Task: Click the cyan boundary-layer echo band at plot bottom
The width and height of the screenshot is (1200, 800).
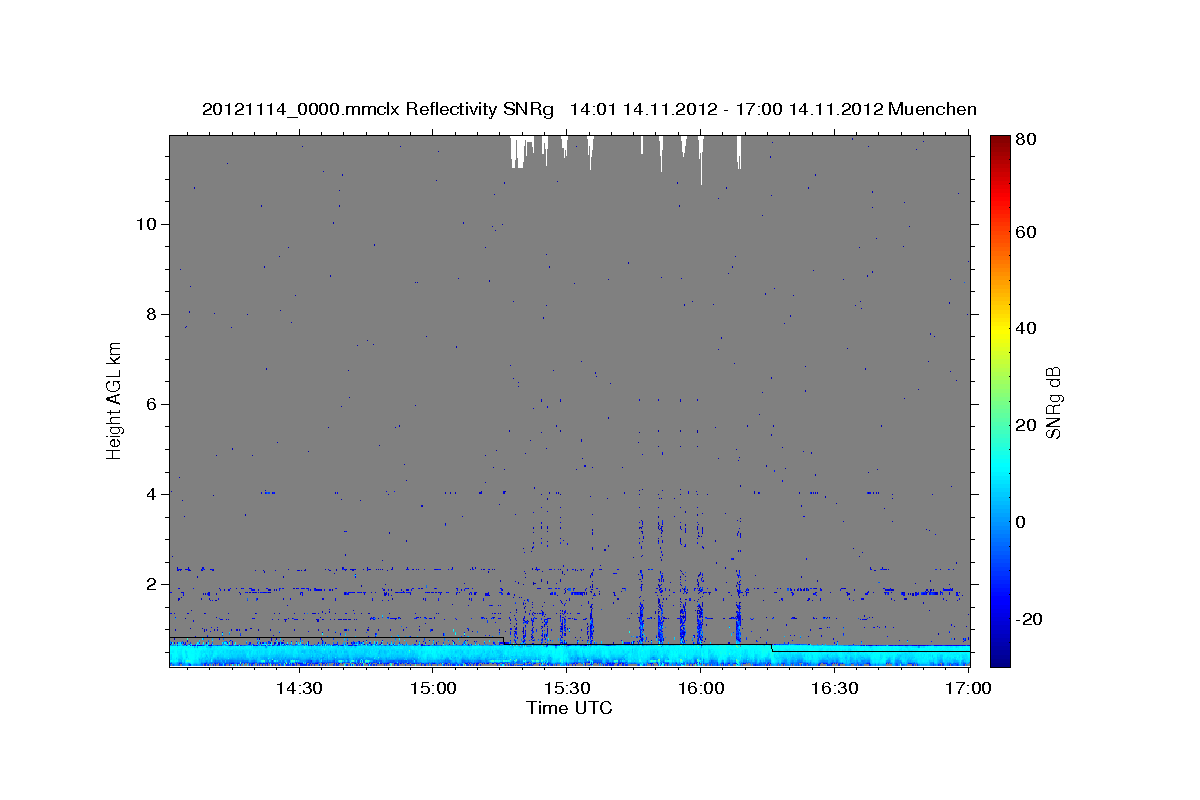Action: coord(569,654)
